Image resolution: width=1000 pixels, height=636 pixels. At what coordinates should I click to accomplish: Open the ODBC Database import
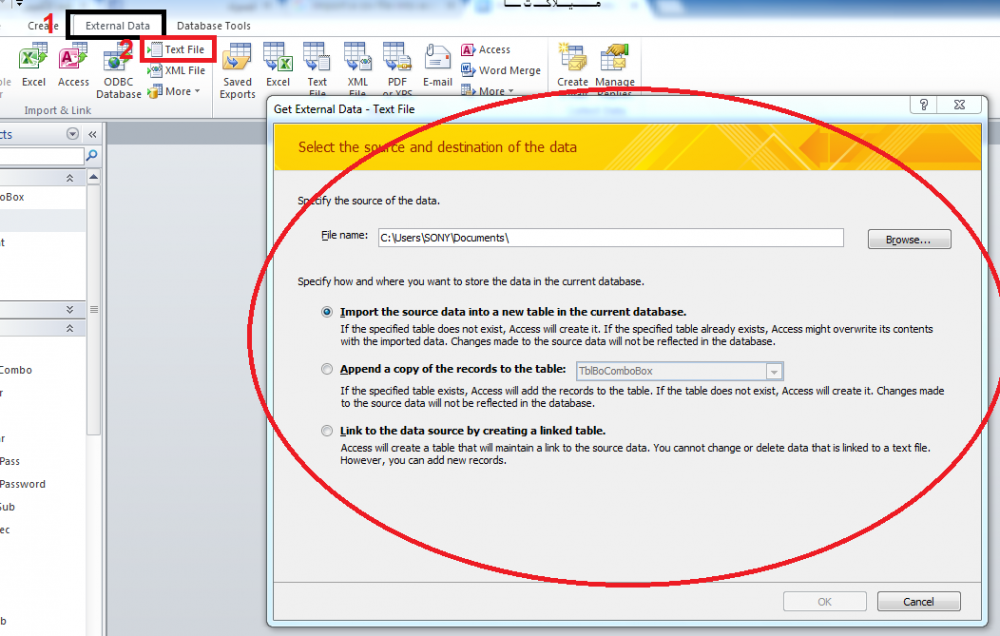119,71
